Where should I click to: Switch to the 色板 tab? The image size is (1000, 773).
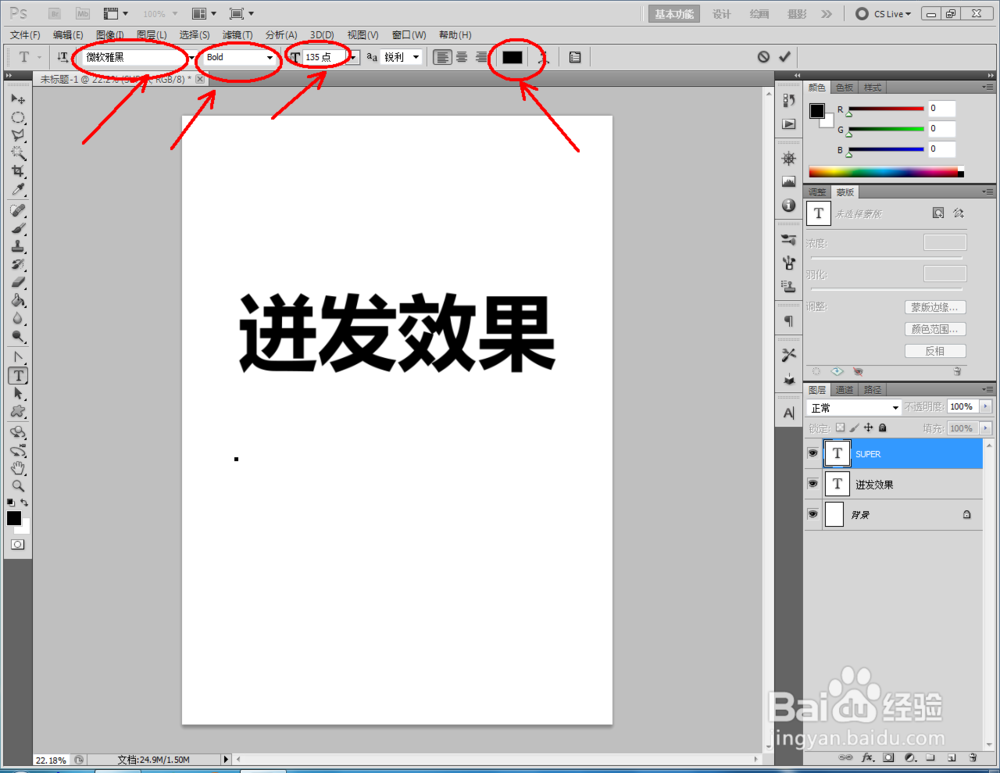pos(844,87)
